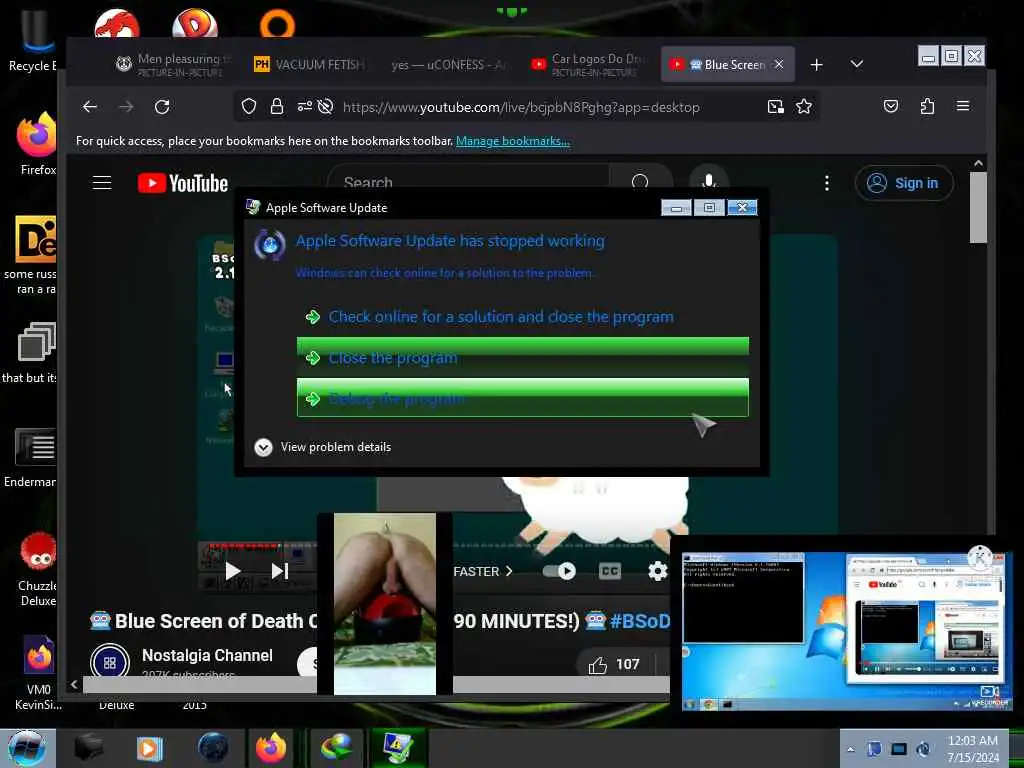Search with voice microphone on YouTube
The width and height of the screenshot is (1024, 768).
pyautogui.click(x=709, y=181)
